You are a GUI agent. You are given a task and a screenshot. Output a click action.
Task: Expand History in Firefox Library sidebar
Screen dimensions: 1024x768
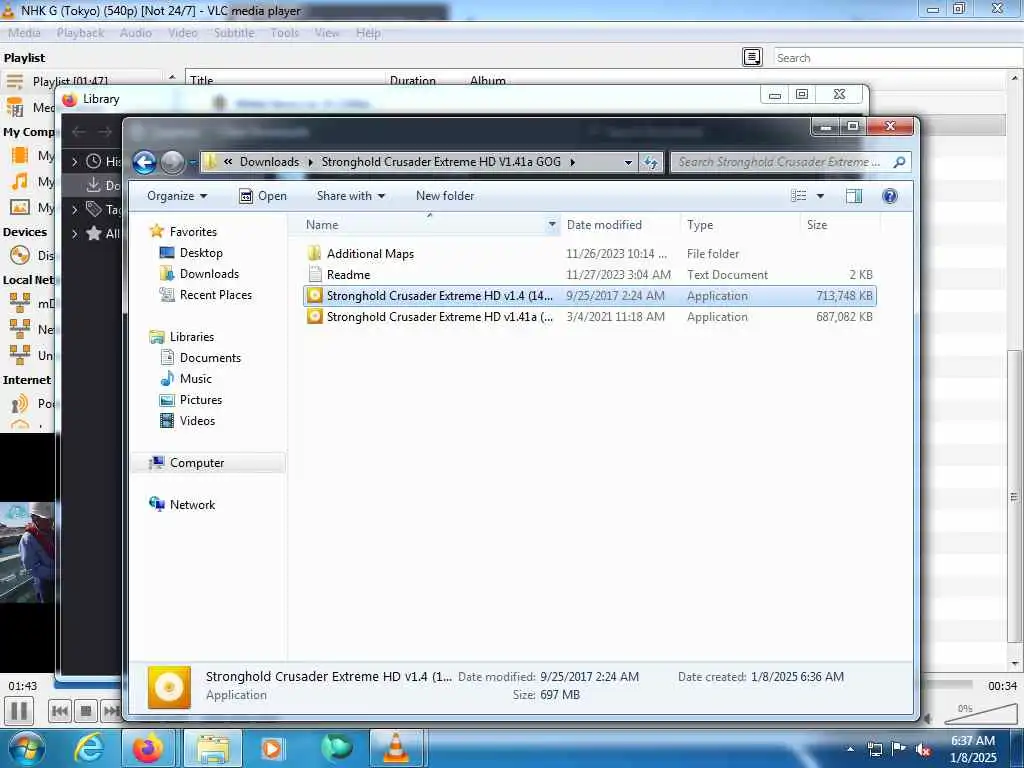(x=74, y=161)
